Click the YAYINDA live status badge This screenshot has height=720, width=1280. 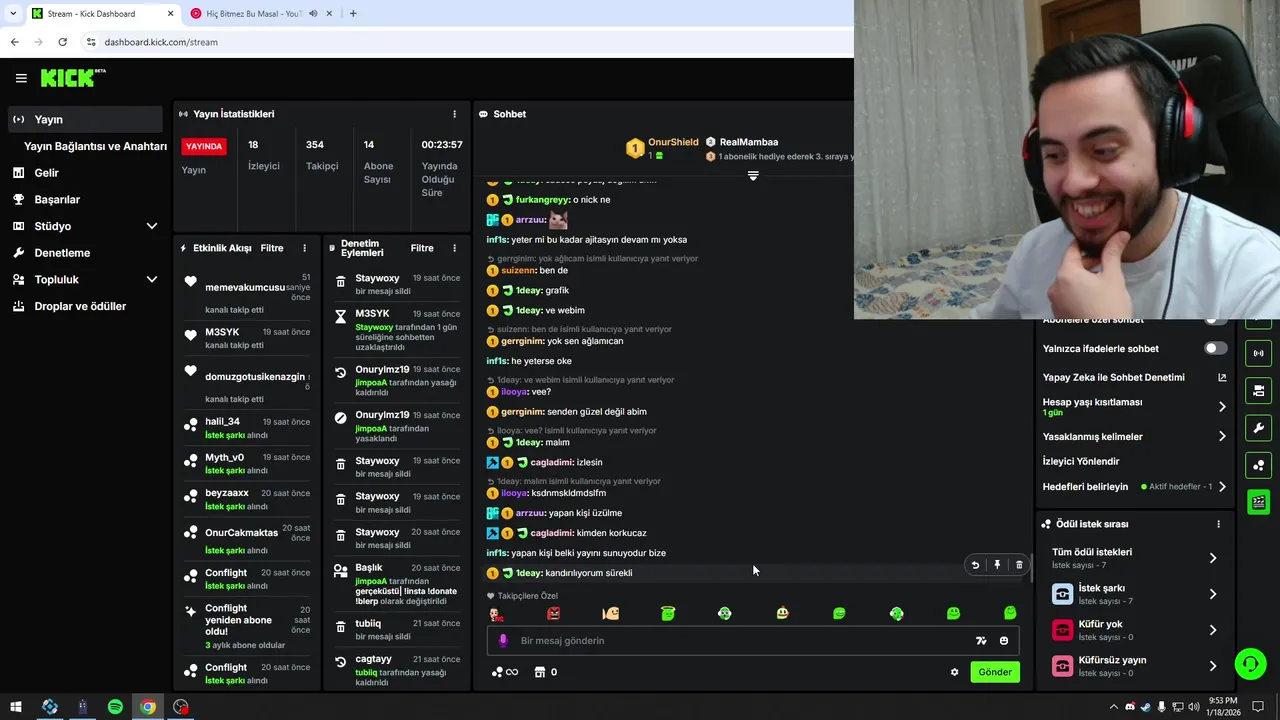(204, 146)
